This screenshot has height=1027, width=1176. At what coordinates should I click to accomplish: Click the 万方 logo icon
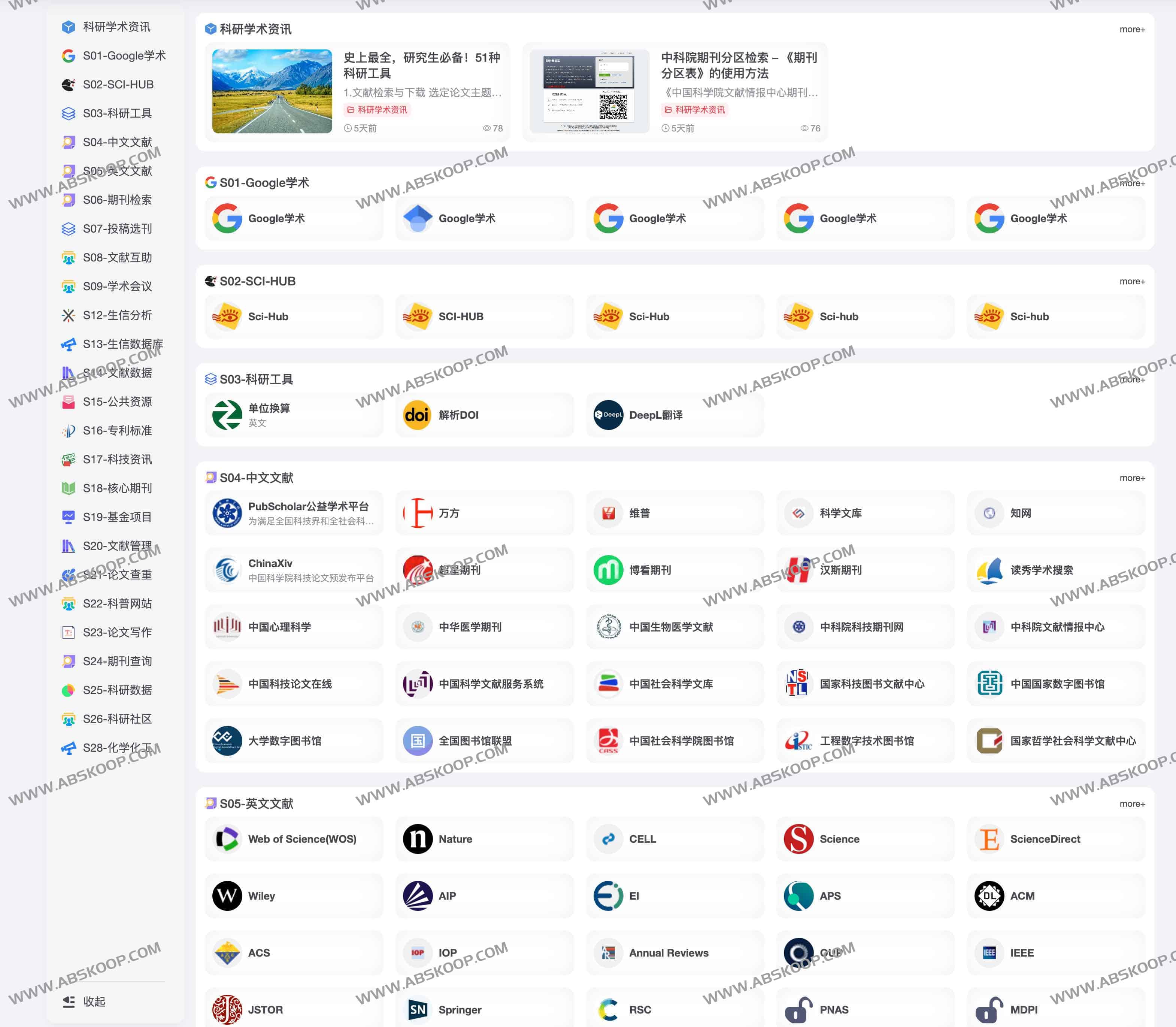tap(417, 513)
